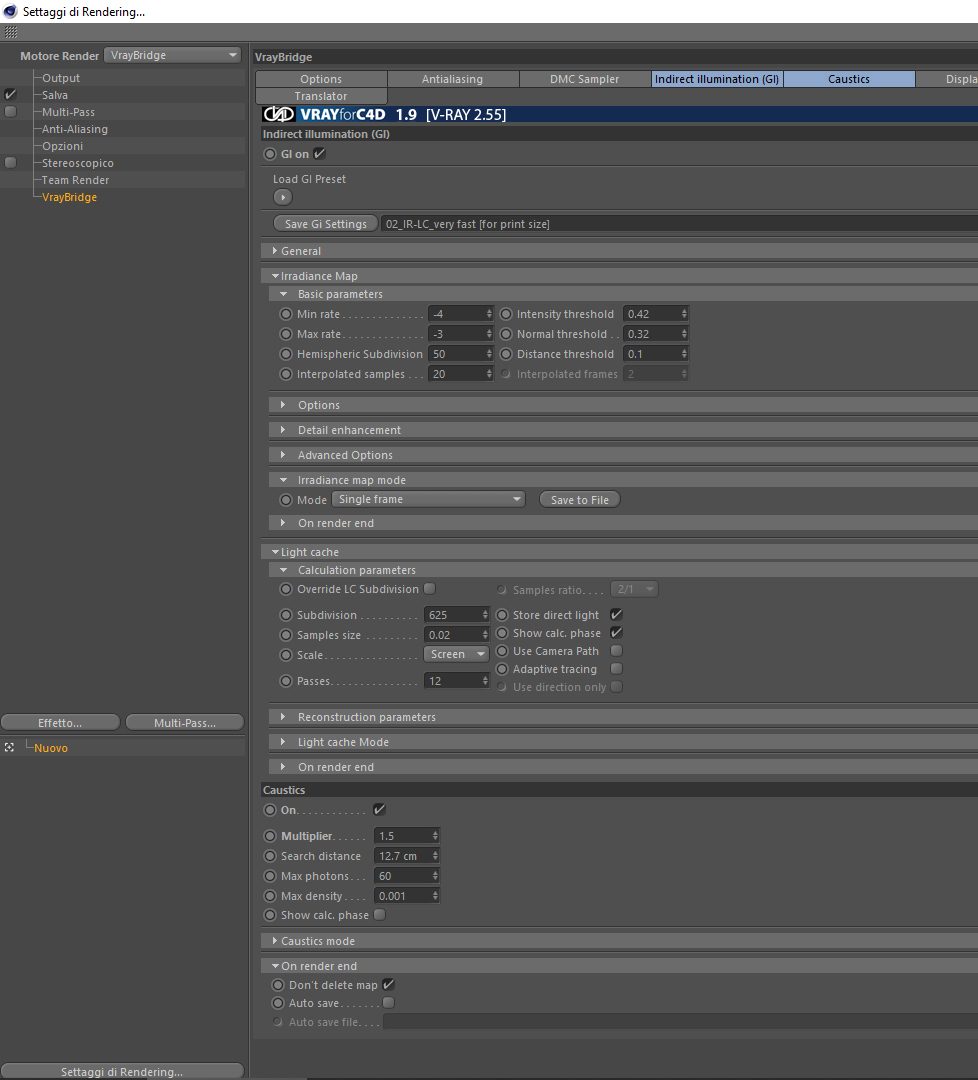Enable the Multi-Pass checkbox in sidebar
The height and width of the screenshot is (1080, 978).
coord(10,112)
